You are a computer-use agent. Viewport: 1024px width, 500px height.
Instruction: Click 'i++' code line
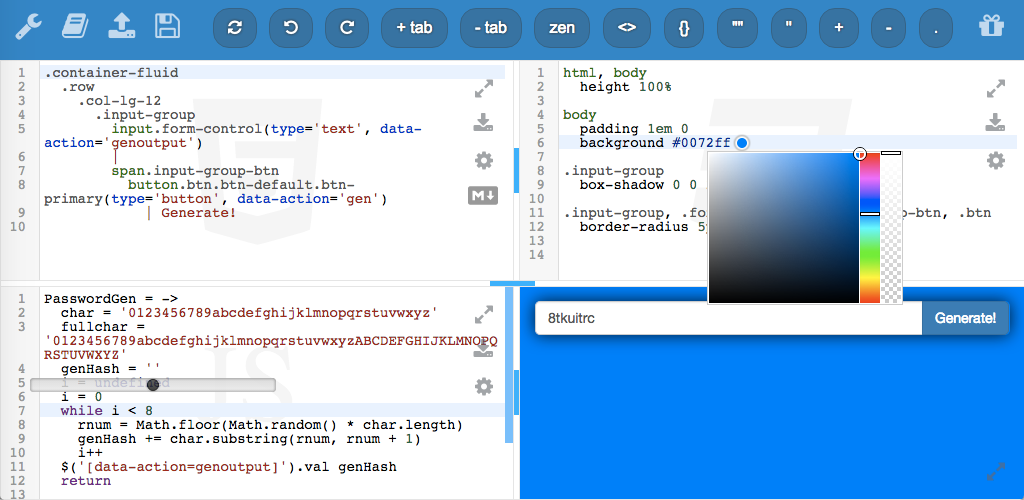(90, 453)
